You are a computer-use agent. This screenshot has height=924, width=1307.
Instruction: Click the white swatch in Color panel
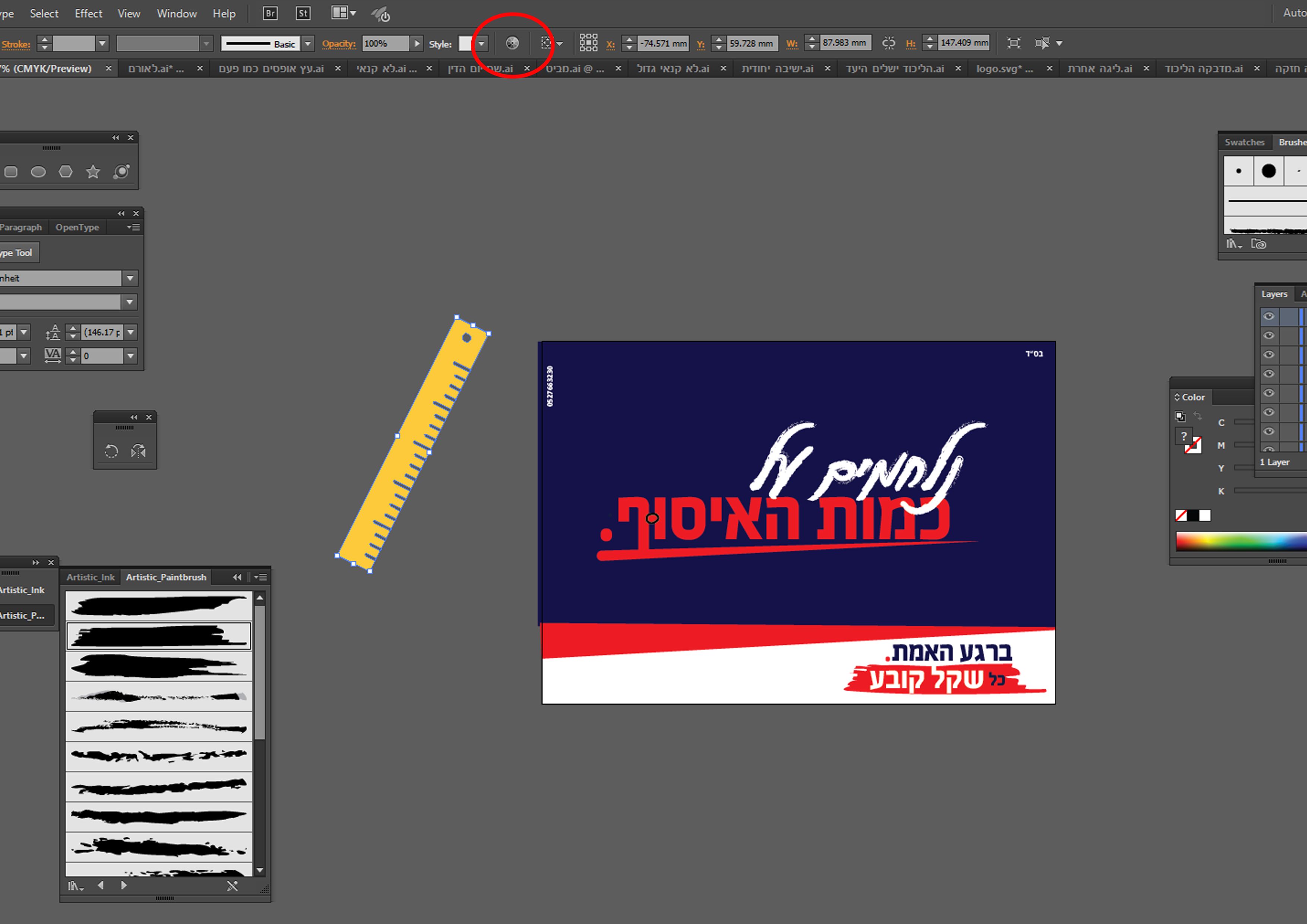tap(1205, 516)
